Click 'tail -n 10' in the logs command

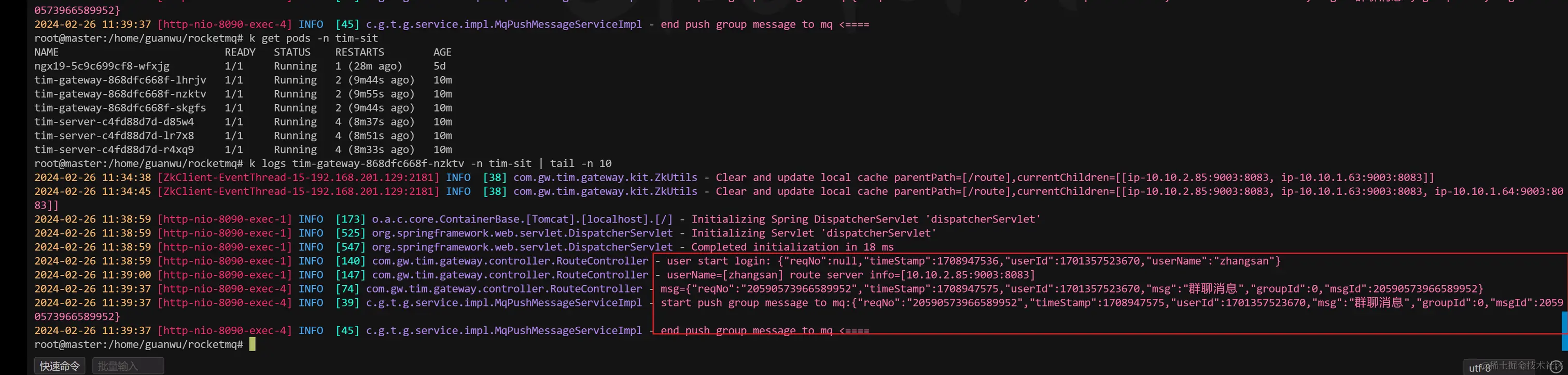point(581,164)
